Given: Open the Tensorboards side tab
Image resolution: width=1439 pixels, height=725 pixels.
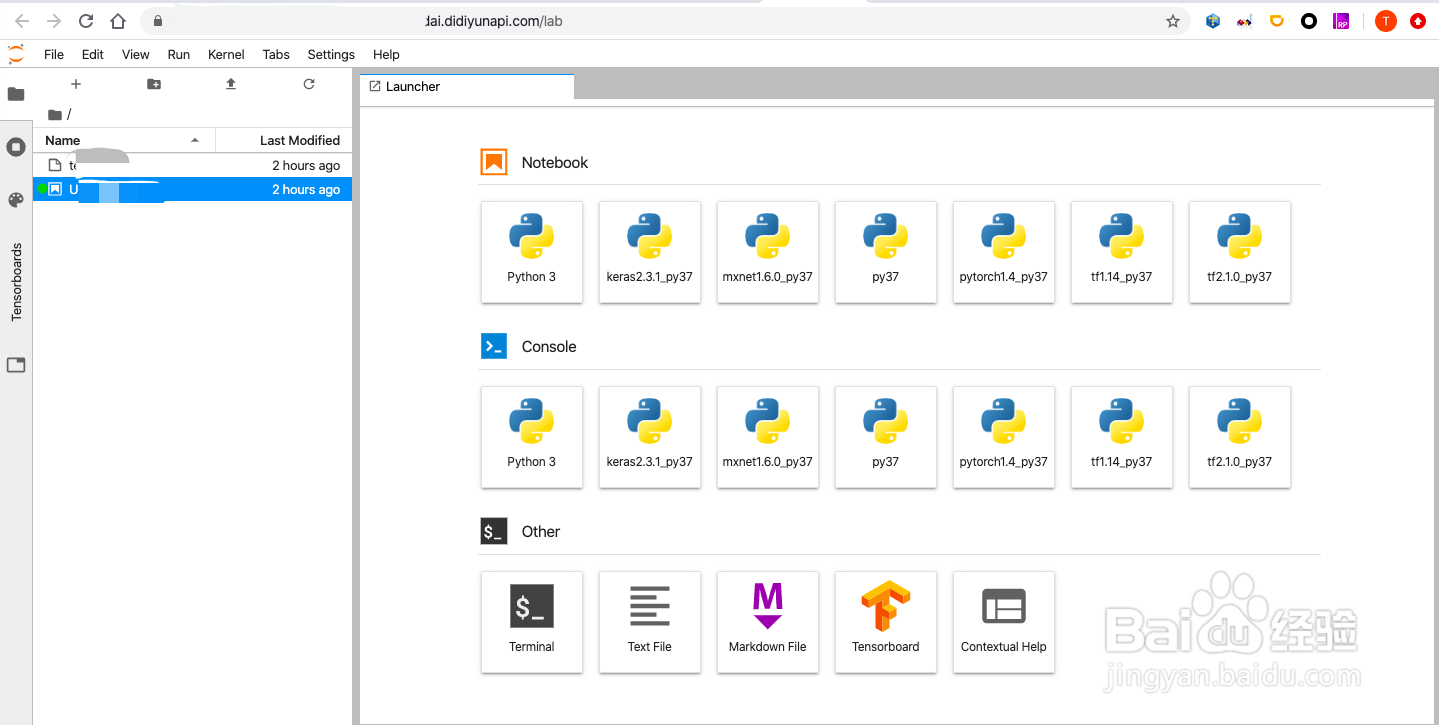Looking at the screenshot, I should point(16,282).
